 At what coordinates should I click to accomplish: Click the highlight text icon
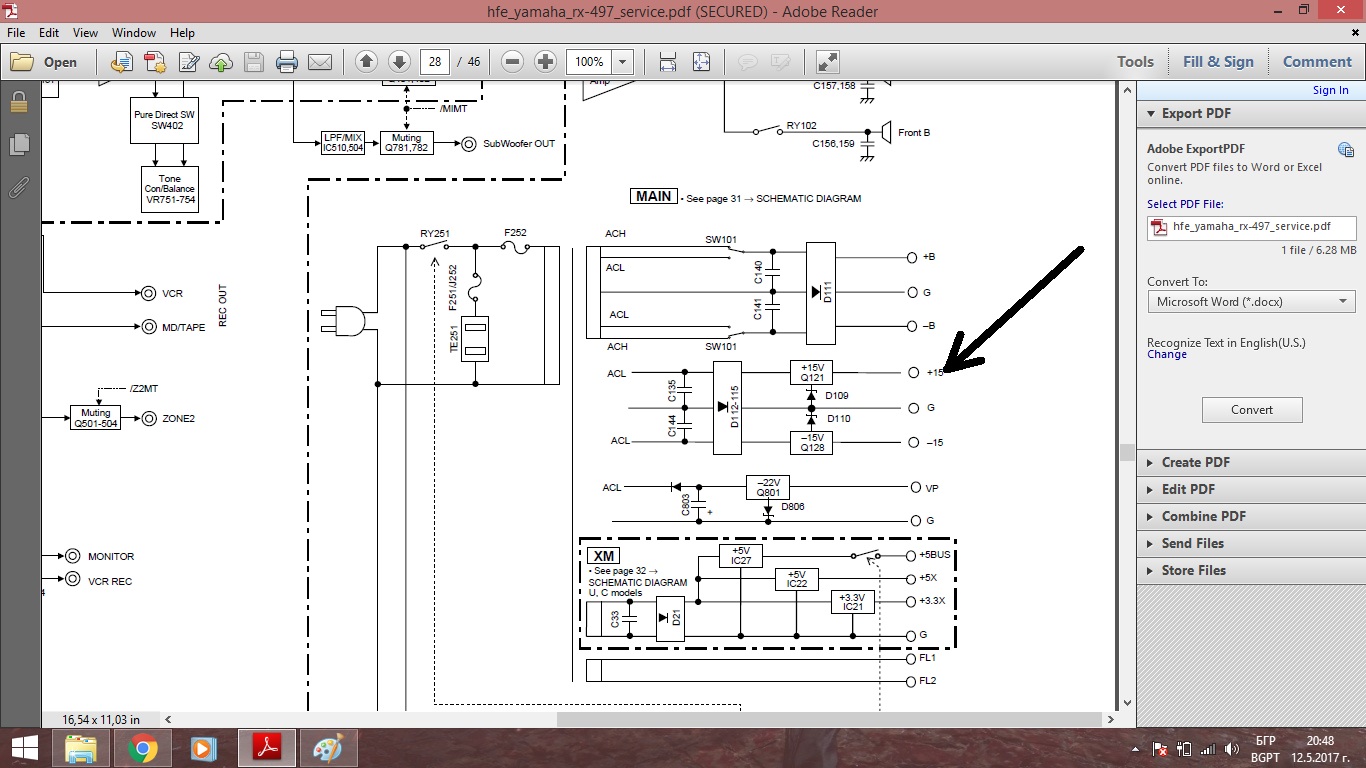(780, 62)
